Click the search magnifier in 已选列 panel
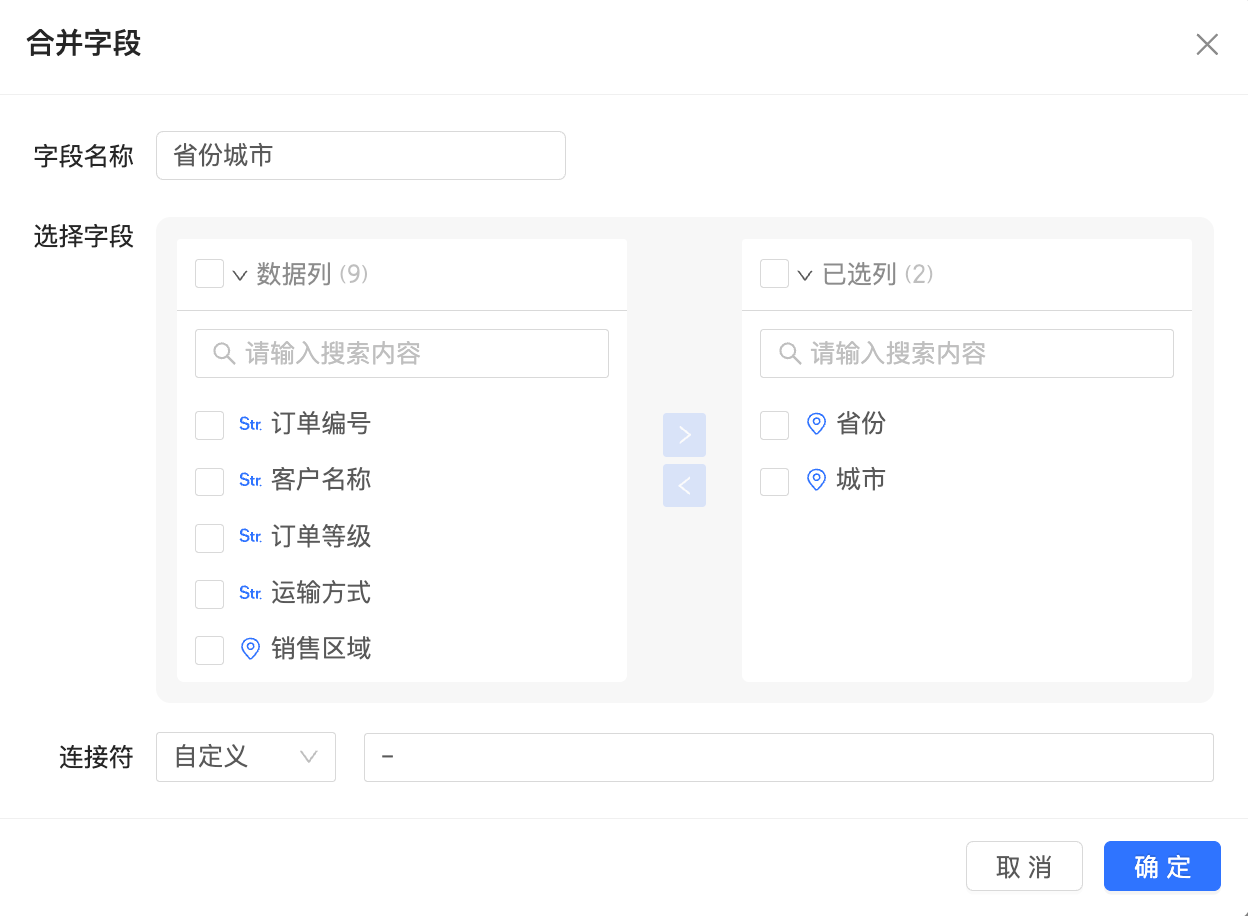 point(790,353)
